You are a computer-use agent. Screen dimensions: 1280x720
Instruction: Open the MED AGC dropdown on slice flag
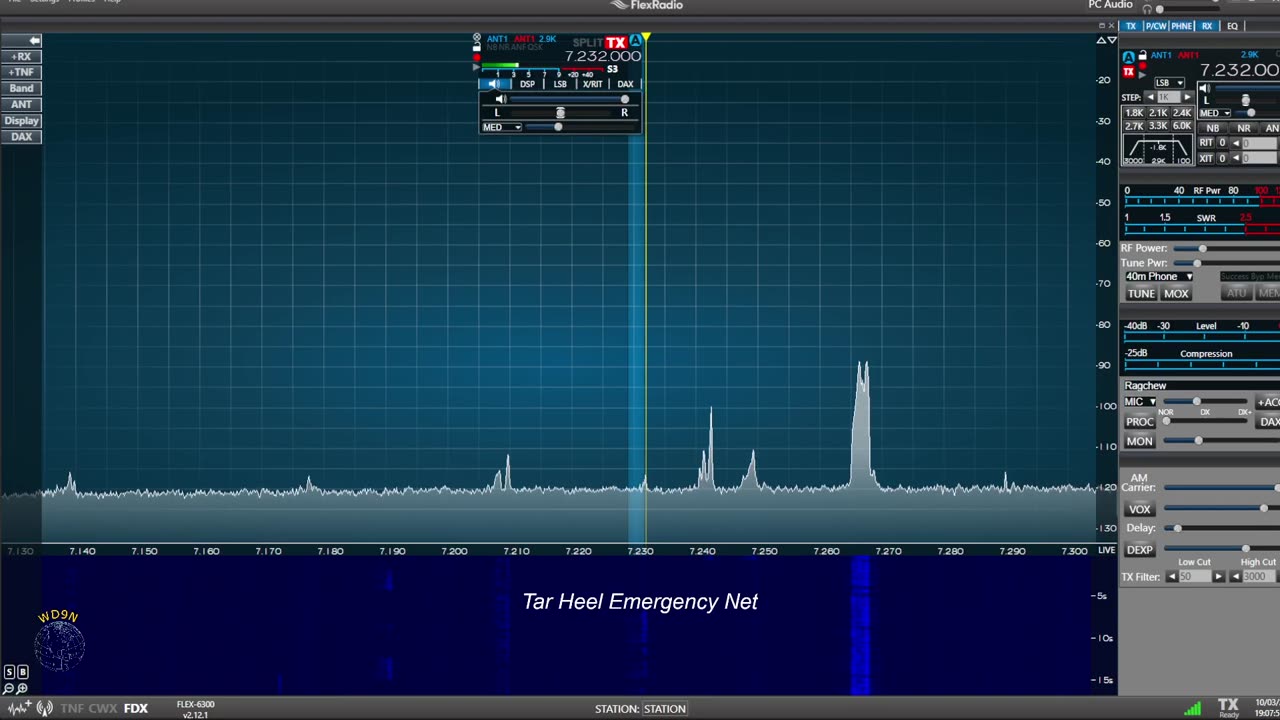pos(502,127)
